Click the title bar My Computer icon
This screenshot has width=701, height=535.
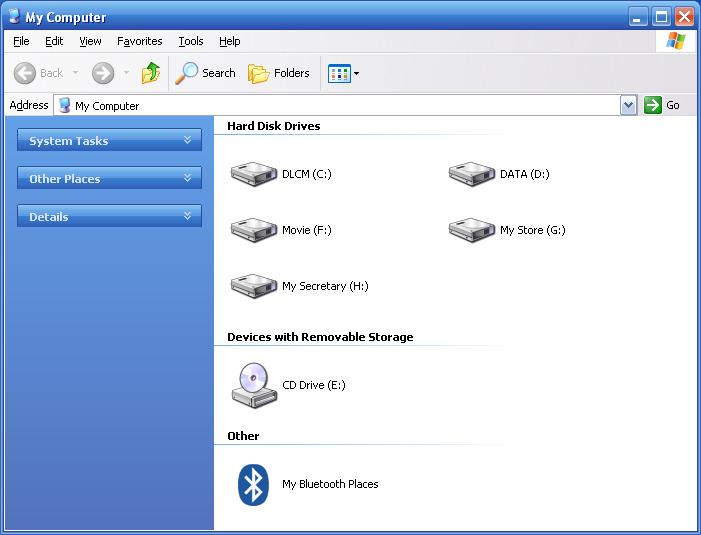tap(15, 16)
